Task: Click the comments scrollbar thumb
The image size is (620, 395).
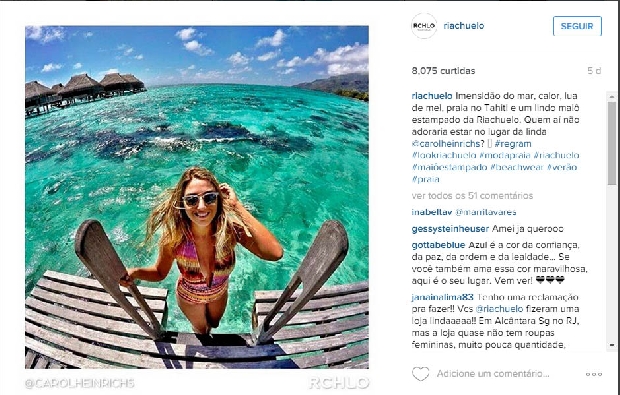Action: click(612, 142)
